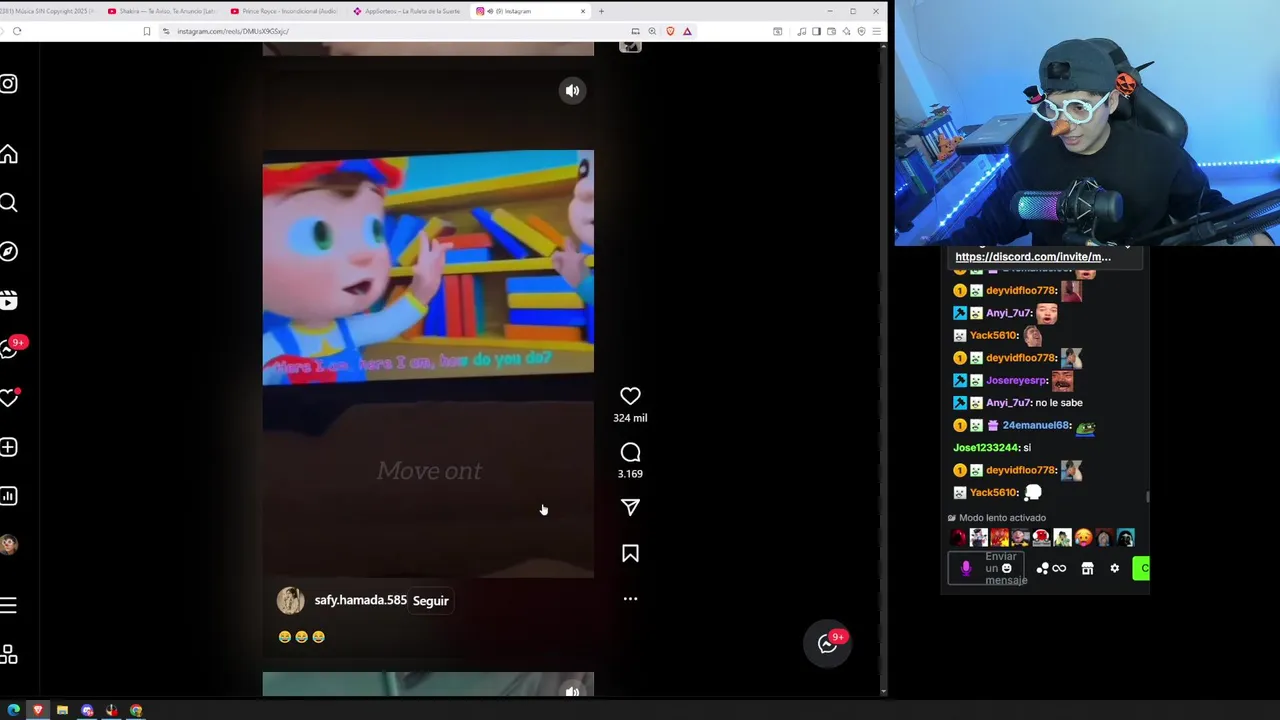Open File Explorer from taskbar
This screenshot has width=1280, height=720.
62,710
